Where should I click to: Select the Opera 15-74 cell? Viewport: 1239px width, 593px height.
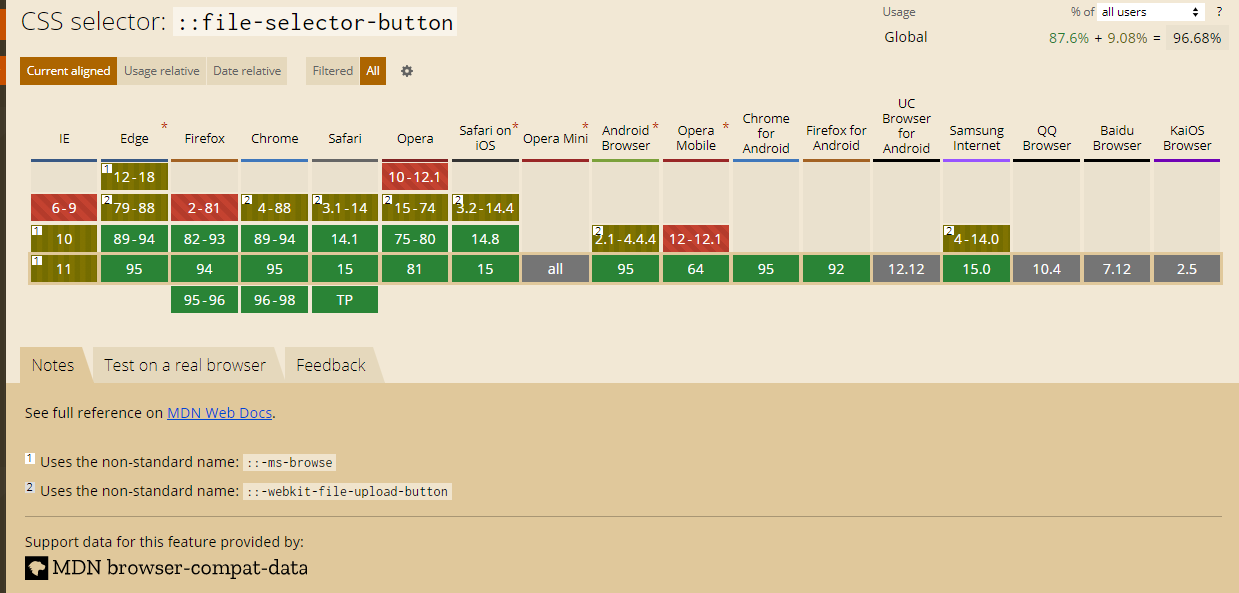pyautogui.click(x=415, y=208)
